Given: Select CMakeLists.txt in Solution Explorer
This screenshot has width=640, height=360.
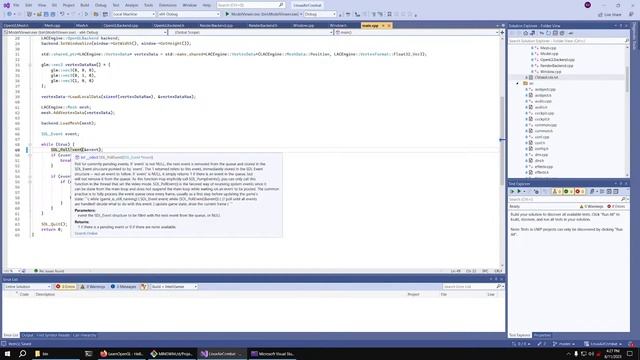Looking at the screenshot, I should click(x=546, y=77).
